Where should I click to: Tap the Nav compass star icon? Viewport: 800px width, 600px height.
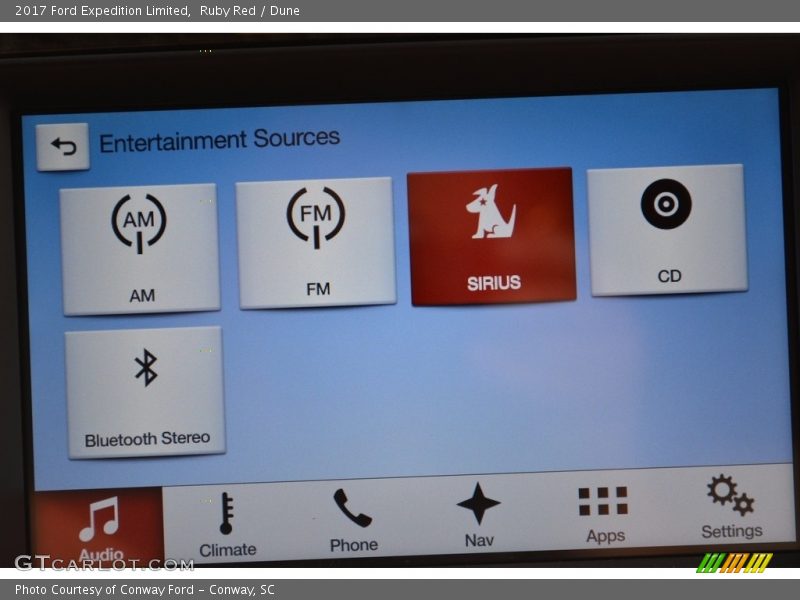click(478, 503)
